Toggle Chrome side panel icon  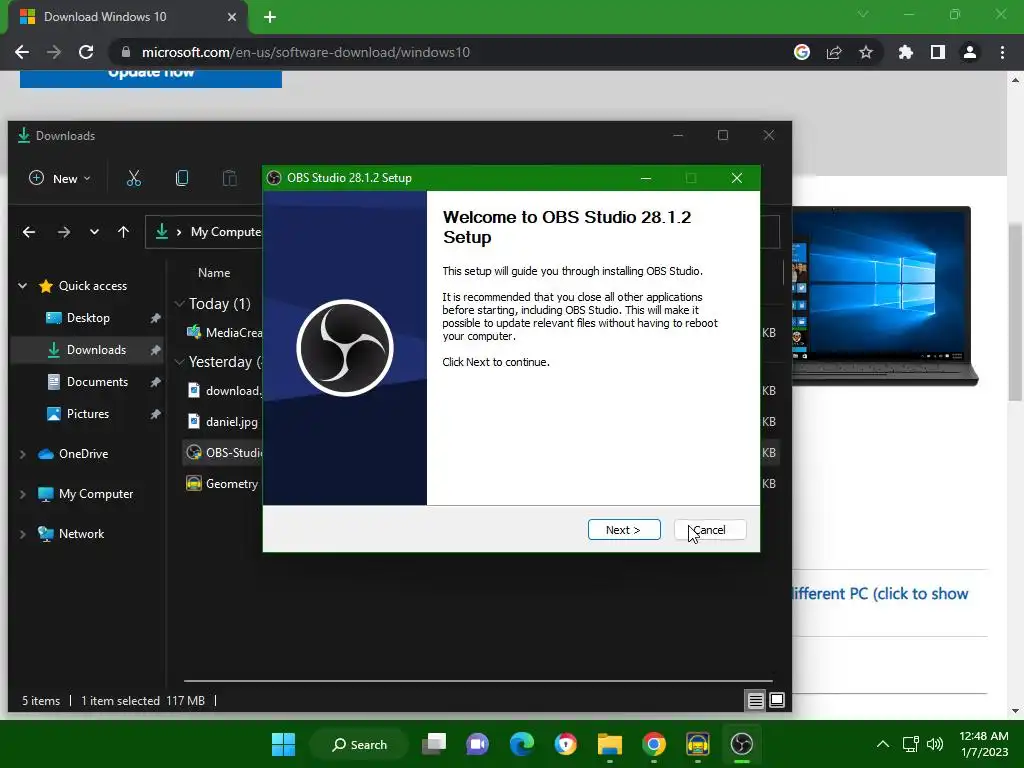(x=938, y=52)
